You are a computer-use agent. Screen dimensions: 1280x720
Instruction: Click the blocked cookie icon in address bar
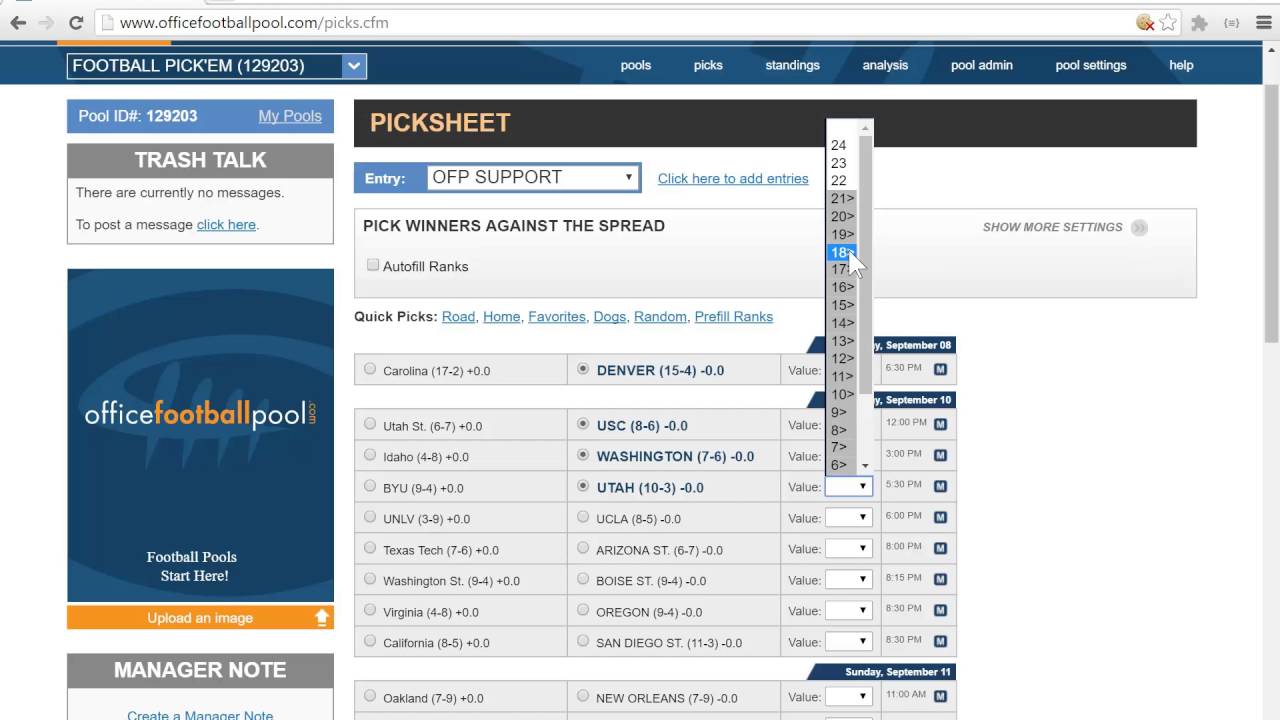click(x=1145, y=22)
